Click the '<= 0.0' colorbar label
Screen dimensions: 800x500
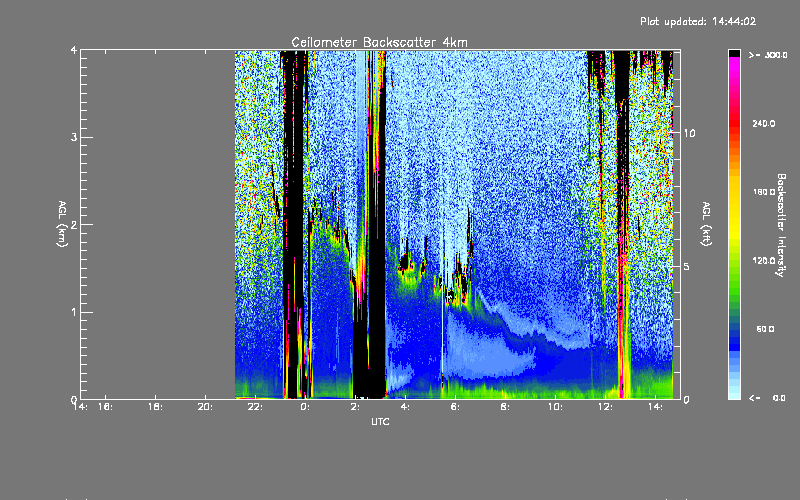click(768, 398)
